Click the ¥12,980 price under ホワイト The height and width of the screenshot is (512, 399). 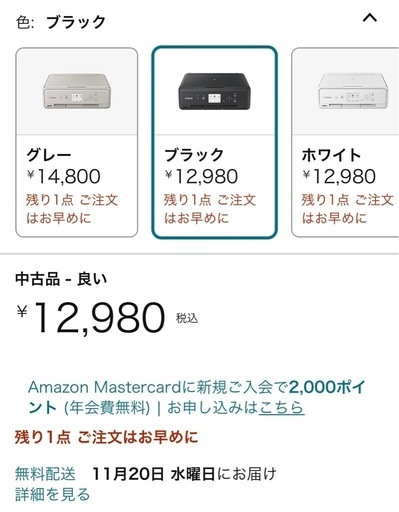point(339,176)
